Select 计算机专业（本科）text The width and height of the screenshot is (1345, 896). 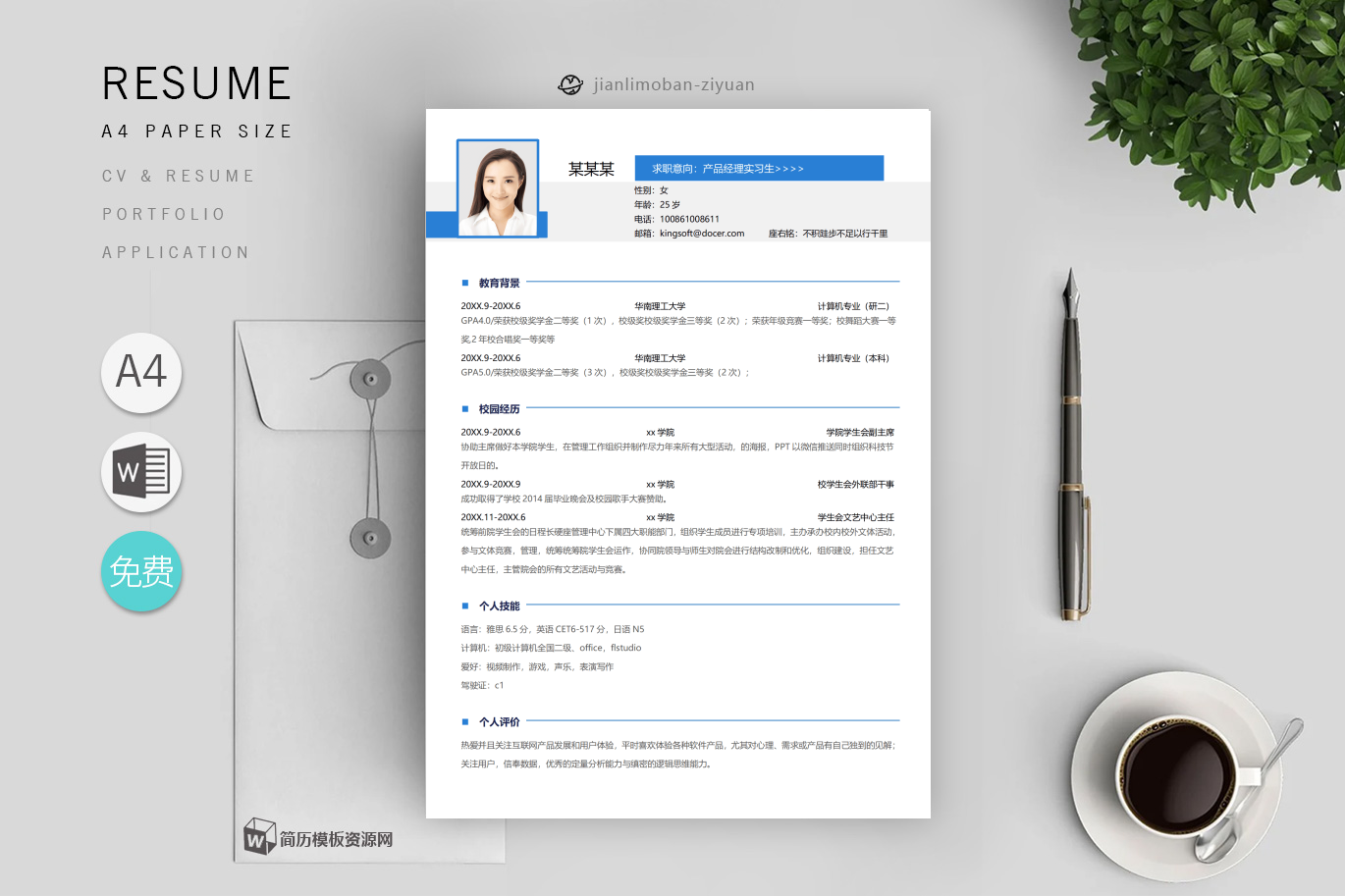coord(854,358)
